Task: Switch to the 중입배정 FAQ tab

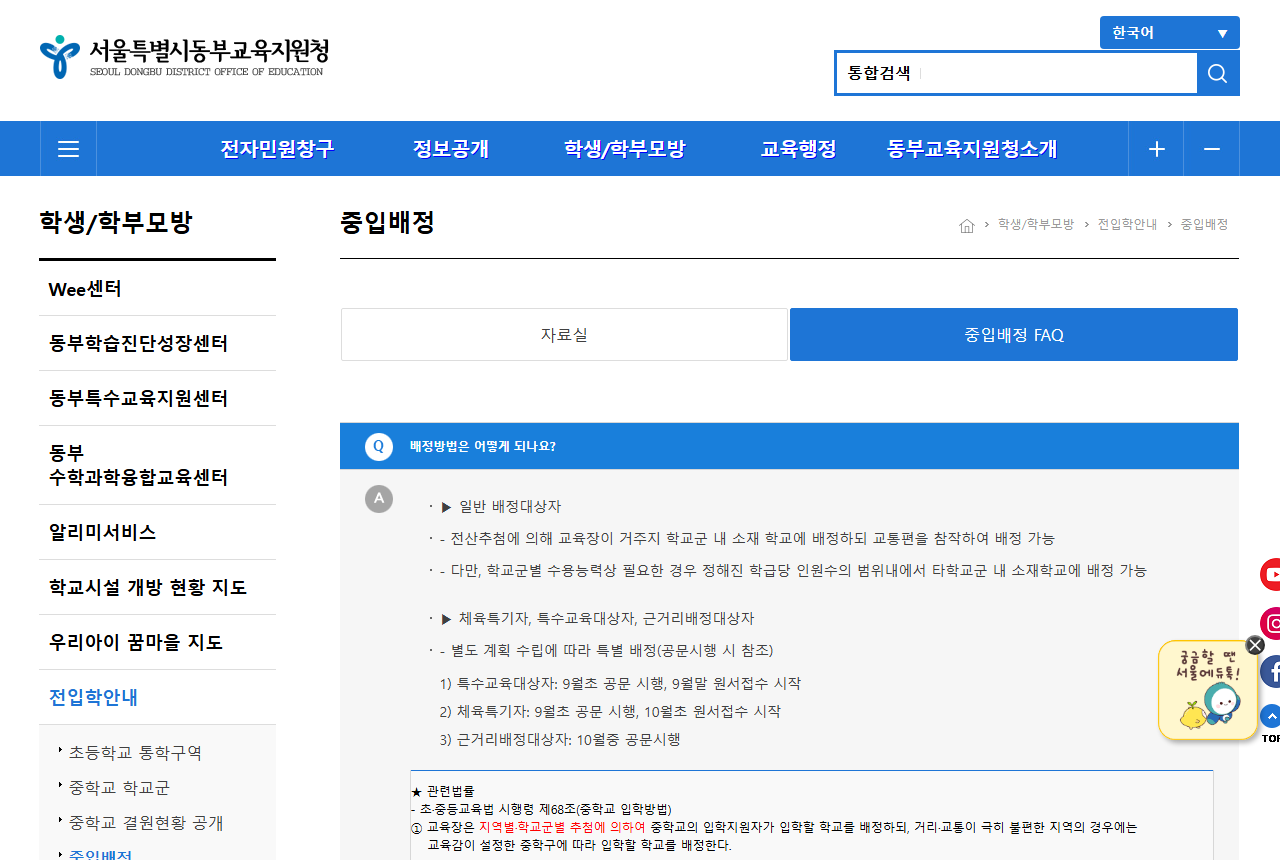Action: (x=1014, y=334)
